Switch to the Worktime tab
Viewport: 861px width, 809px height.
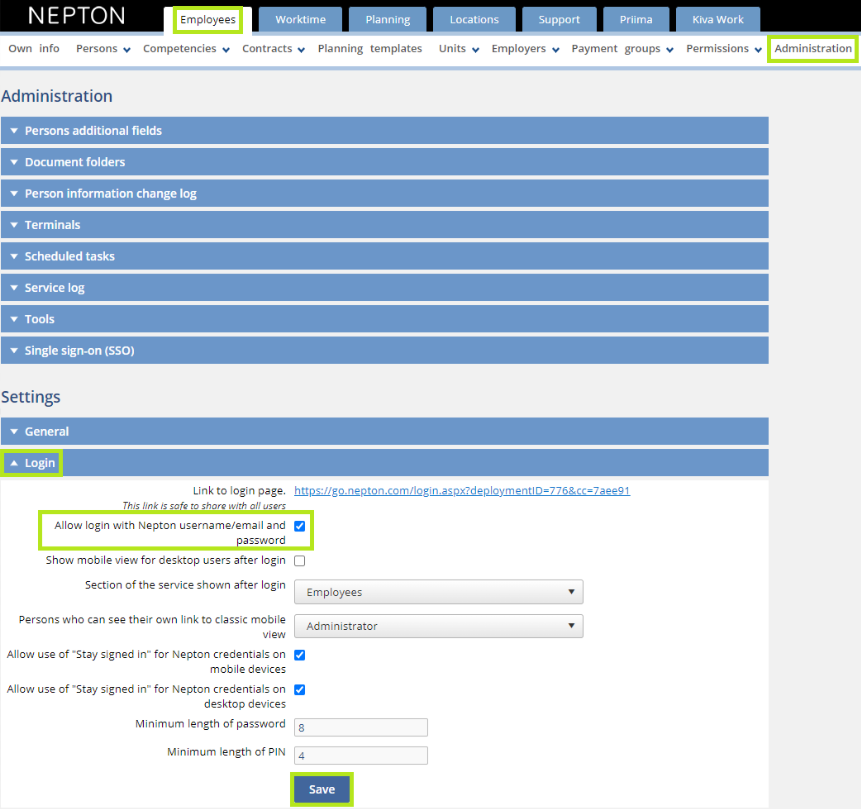(300, 20)
